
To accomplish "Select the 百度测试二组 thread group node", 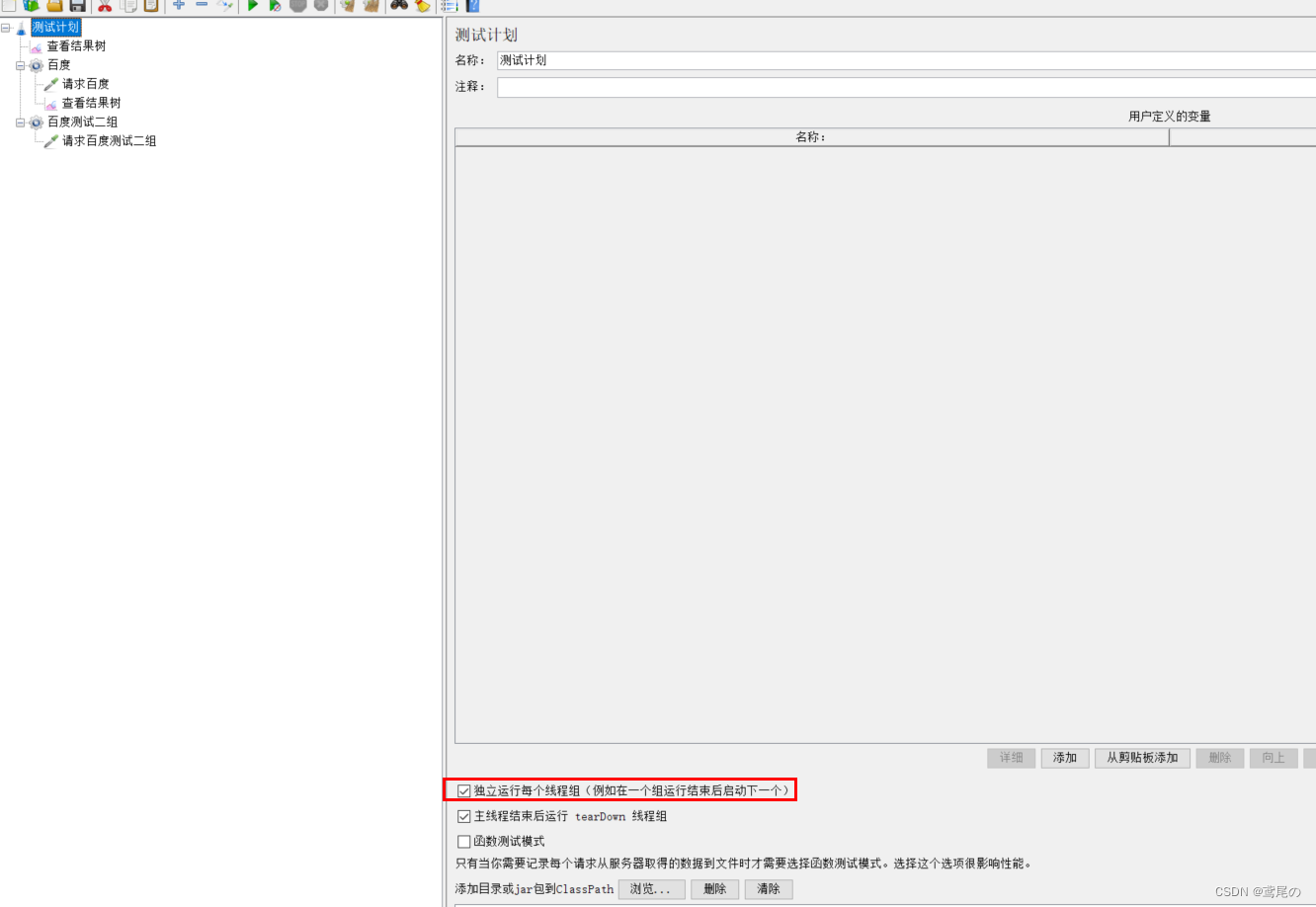I will click(83, 123).
